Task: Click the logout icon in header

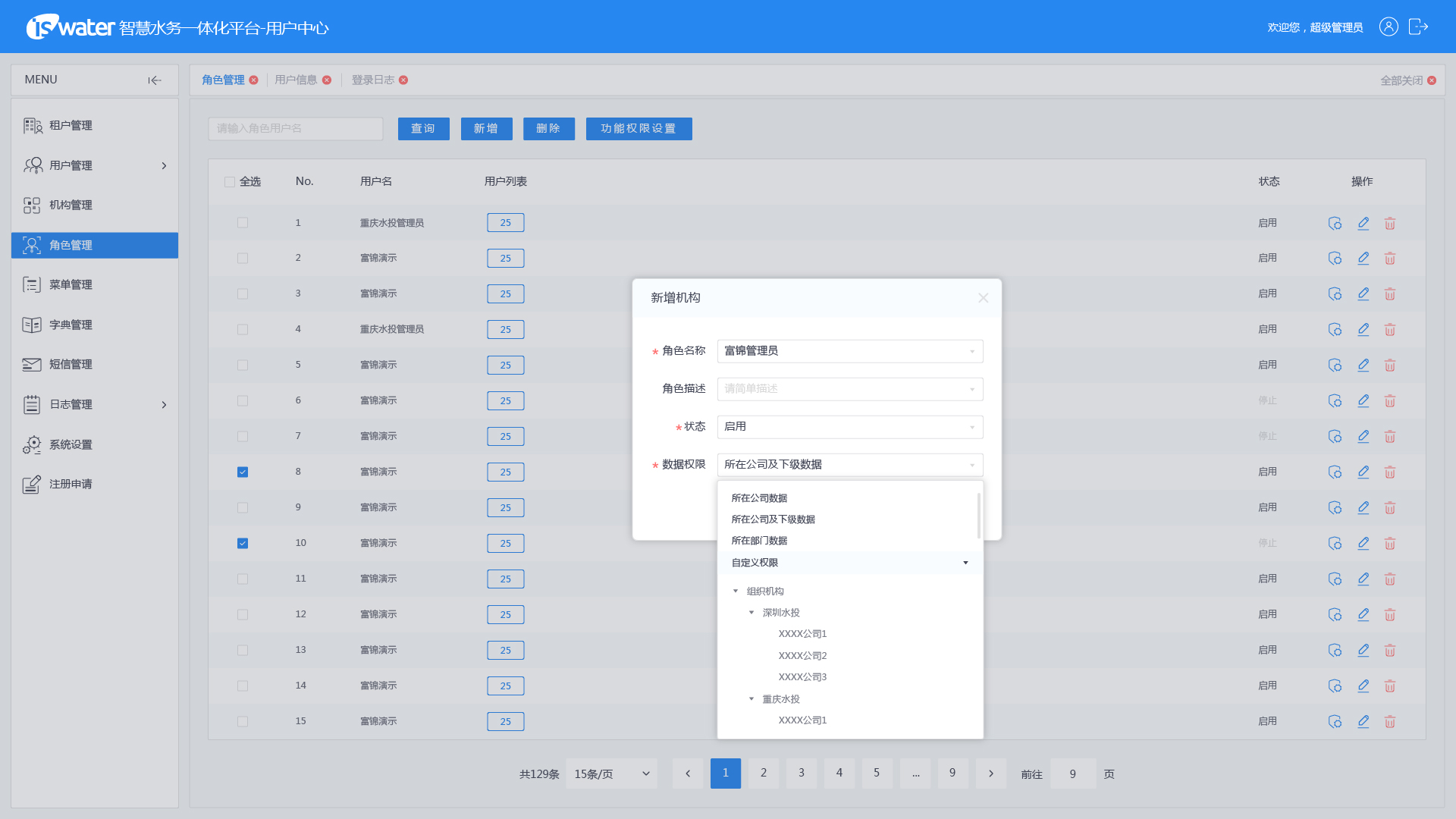Action: click(x=1418, y=27)
